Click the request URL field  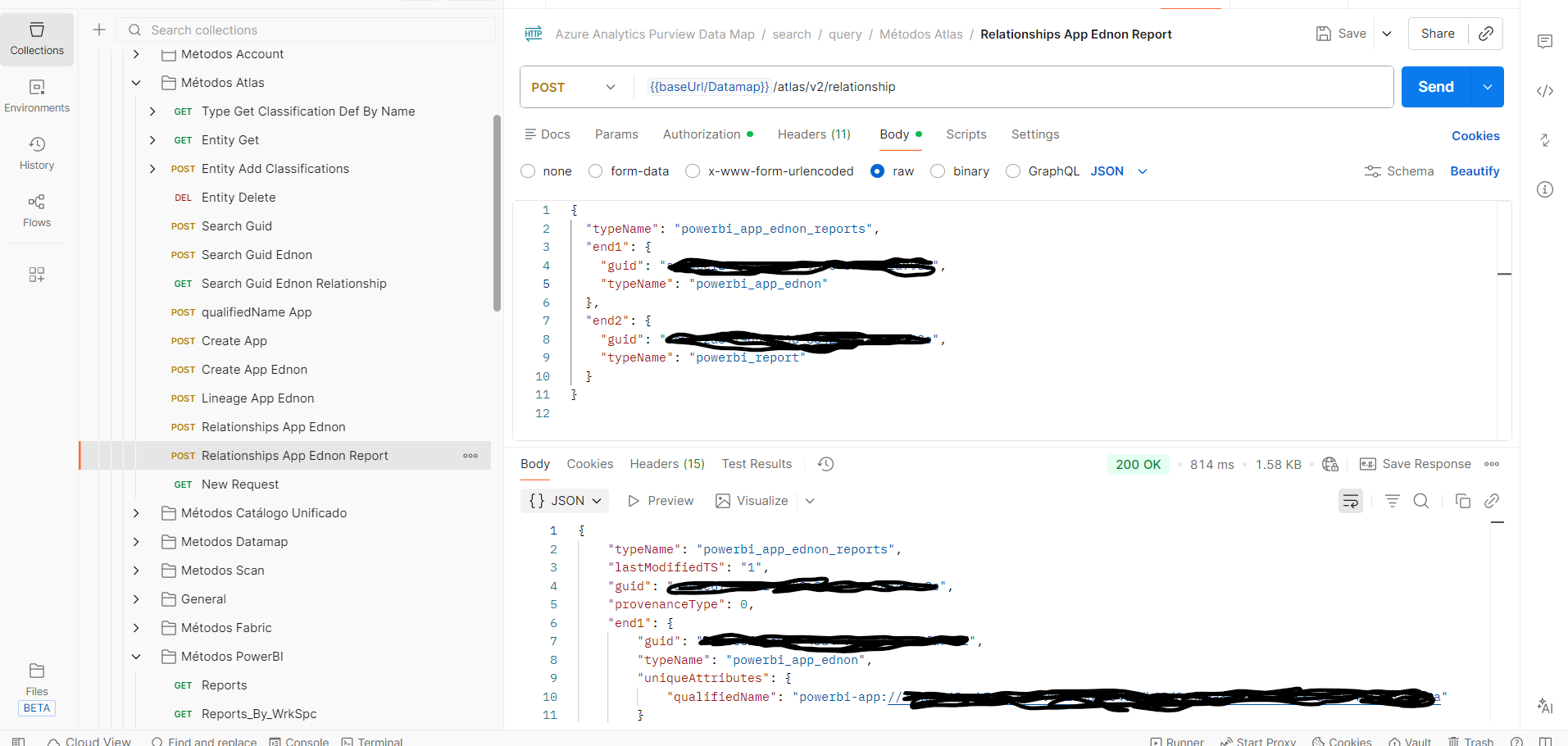(x=1013, y=87)
